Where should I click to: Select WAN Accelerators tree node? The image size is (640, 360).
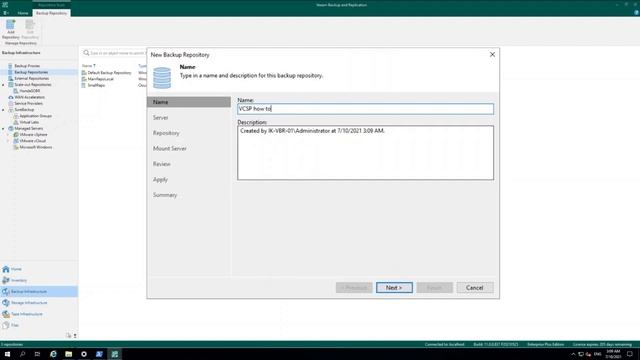(x=29, y=97)
